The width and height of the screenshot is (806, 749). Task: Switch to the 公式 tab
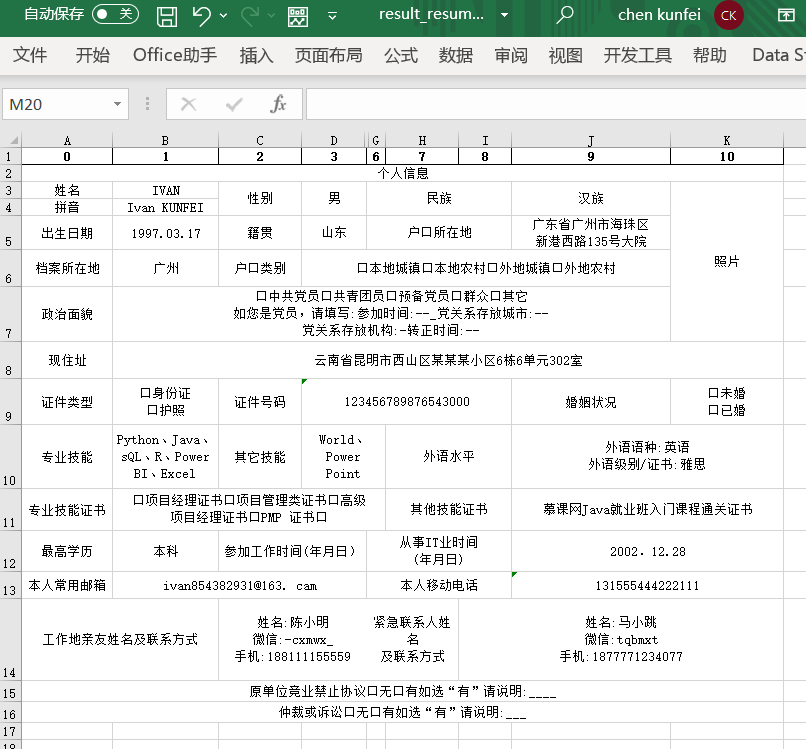coord(401,55)
